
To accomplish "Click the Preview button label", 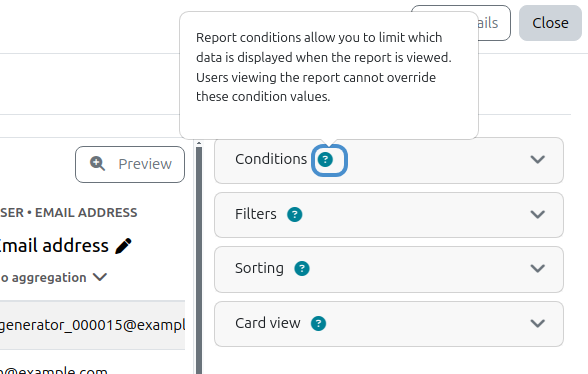I will tap(145, 164).
